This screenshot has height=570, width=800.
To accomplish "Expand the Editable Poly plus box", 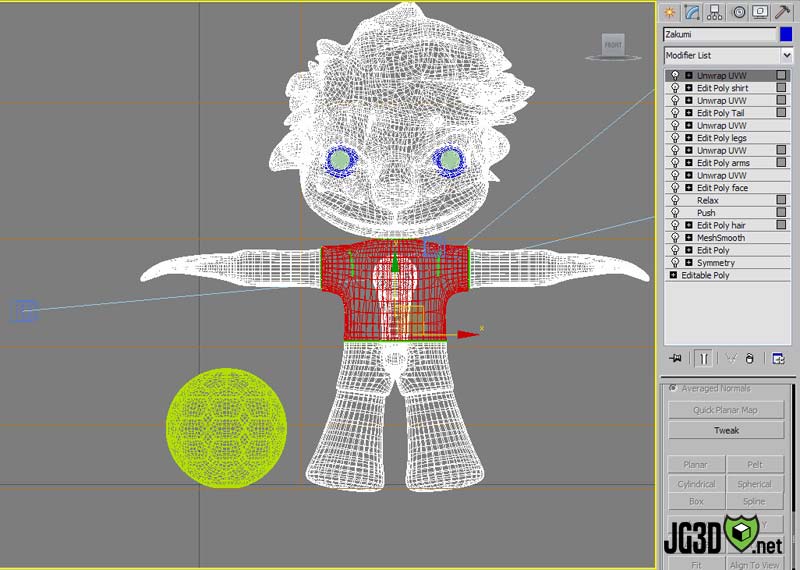I will (673, 275).
